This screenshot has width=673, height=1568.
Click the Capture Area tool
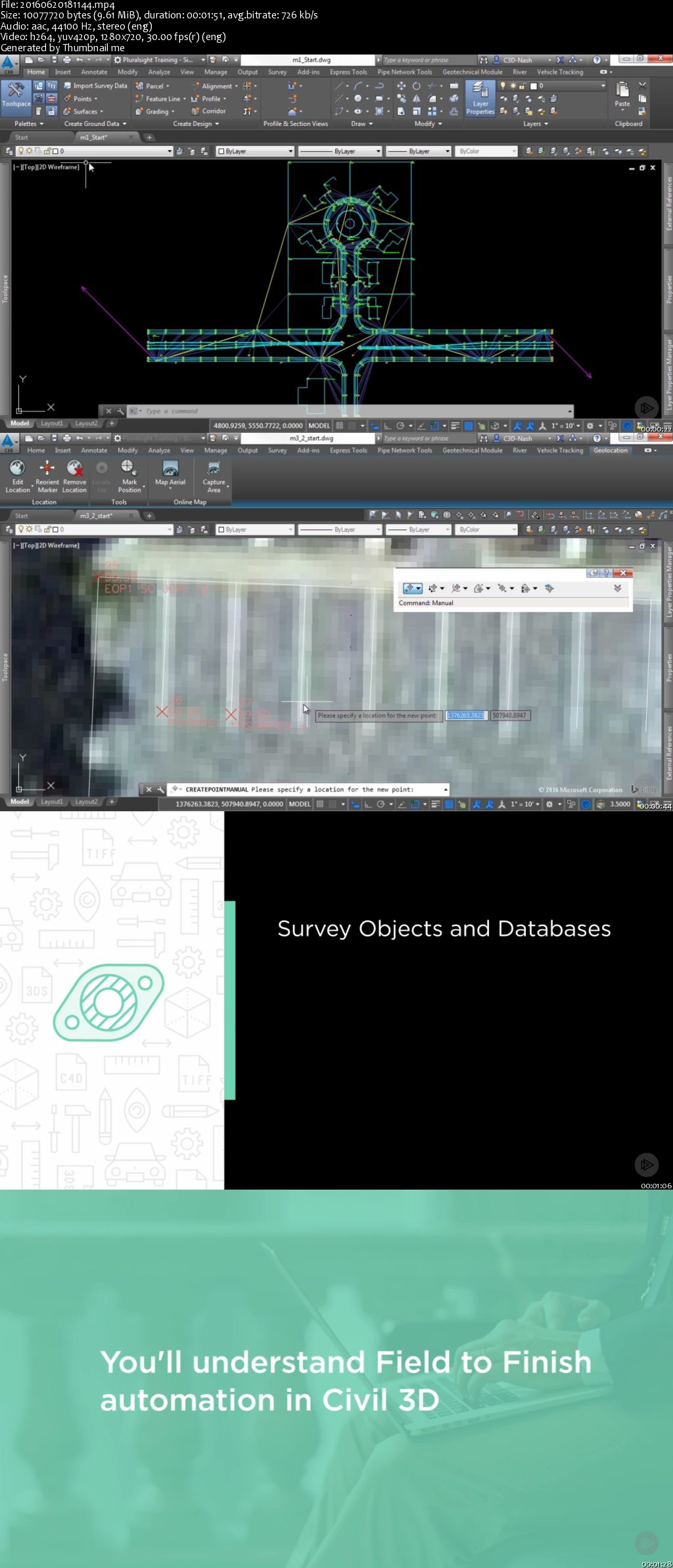214,477
